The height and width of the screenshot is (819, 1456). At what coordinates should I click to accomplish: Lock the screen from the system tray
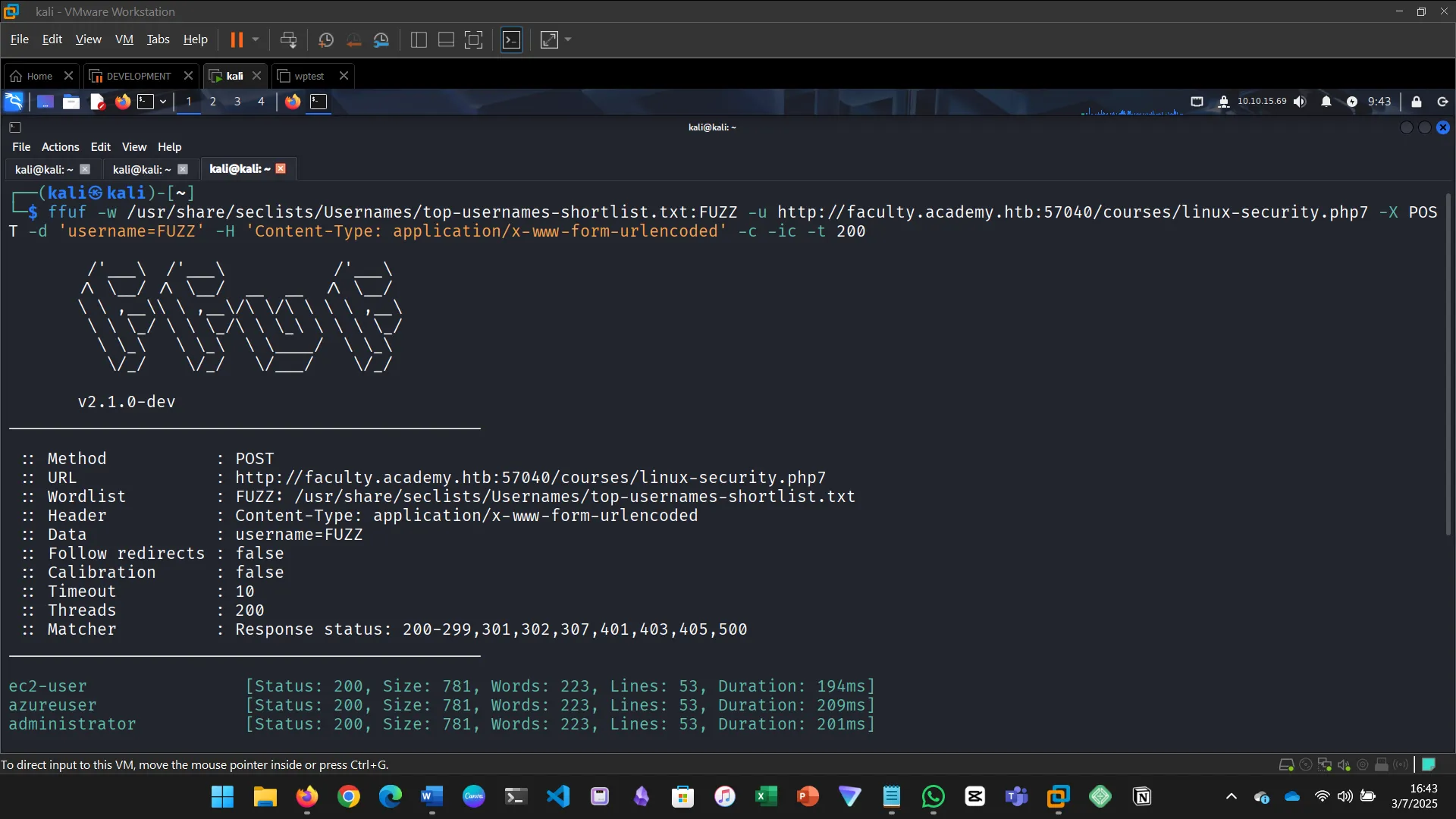1415,102
